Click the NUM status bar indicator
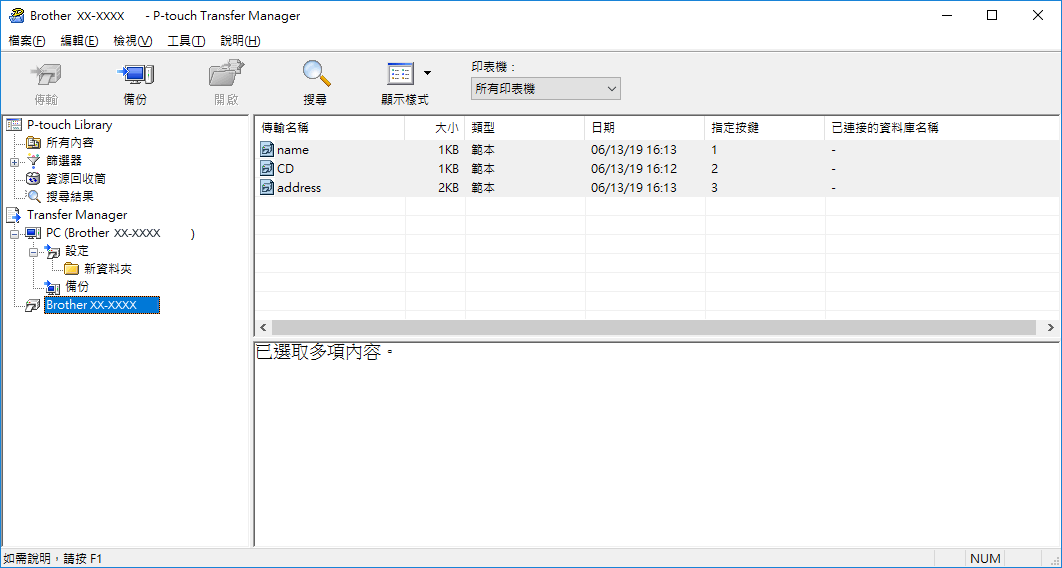The width and height of the screenshot is (1062, 568). click(x=985, y=559)
